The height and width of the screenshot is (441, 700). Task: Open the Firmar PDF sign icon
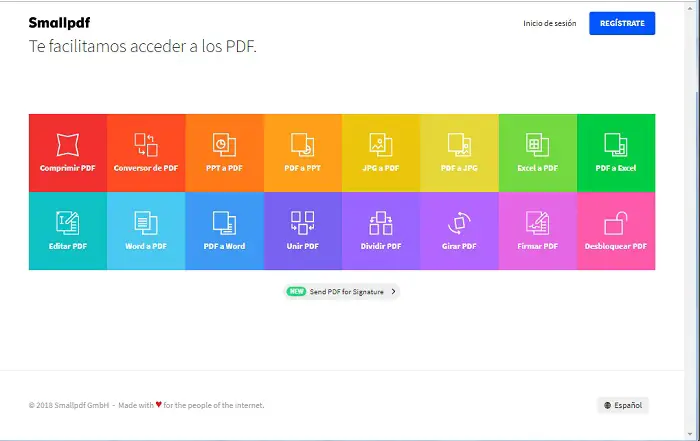538,223
